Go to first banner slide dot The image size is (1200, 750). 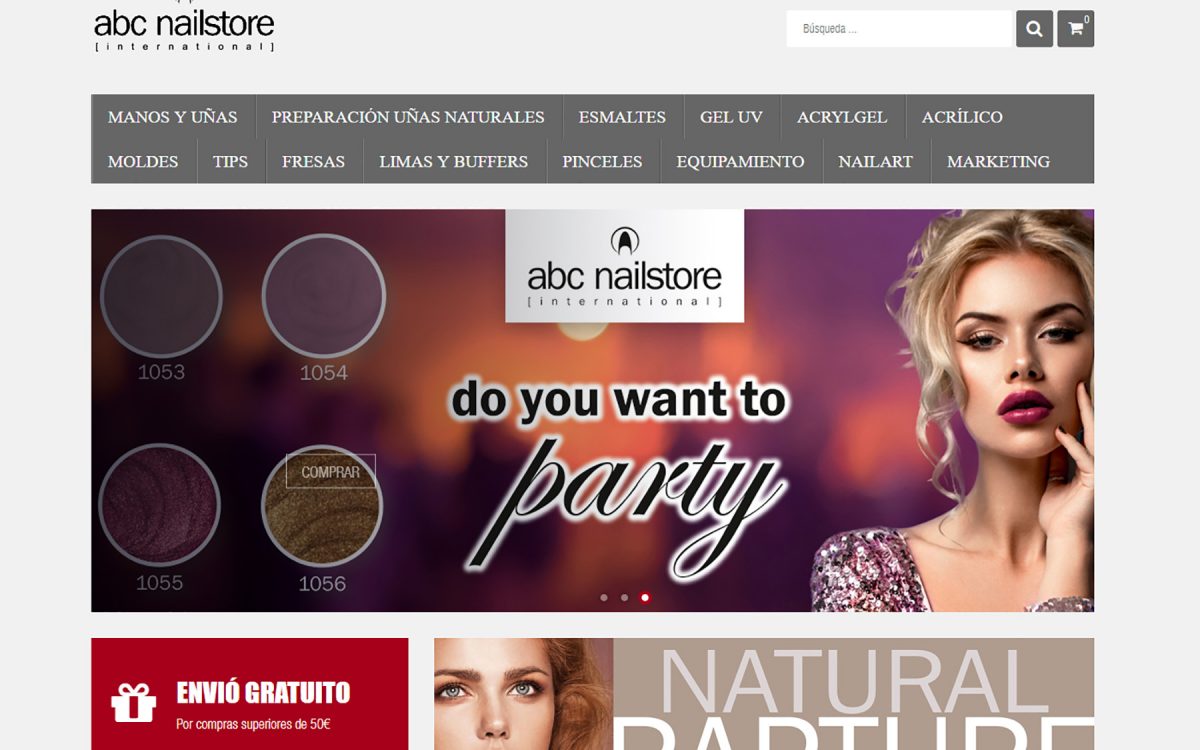click(x=604, y=598)
